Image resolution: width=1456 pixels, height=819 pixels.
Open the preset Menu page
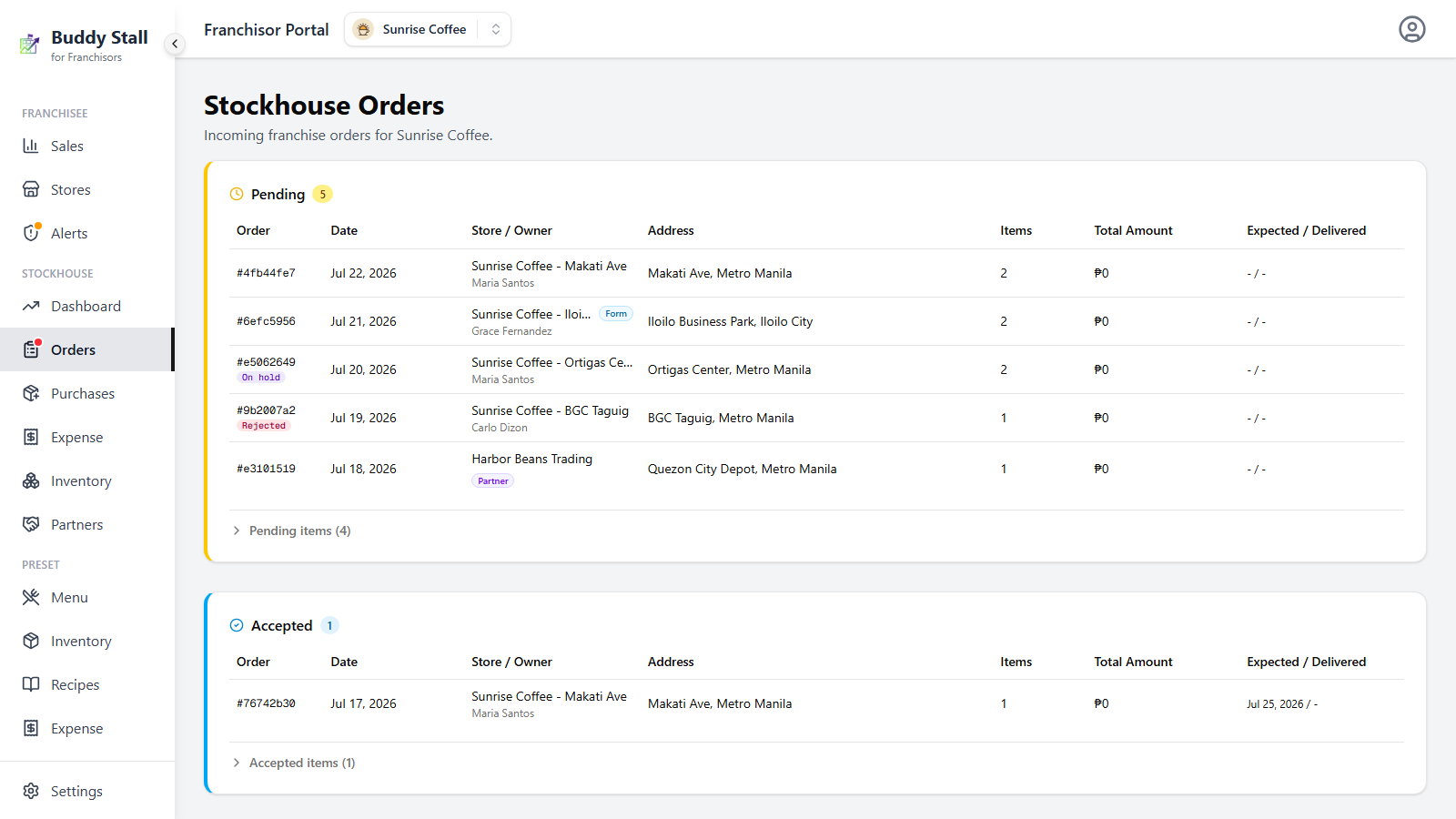(87, 597)
